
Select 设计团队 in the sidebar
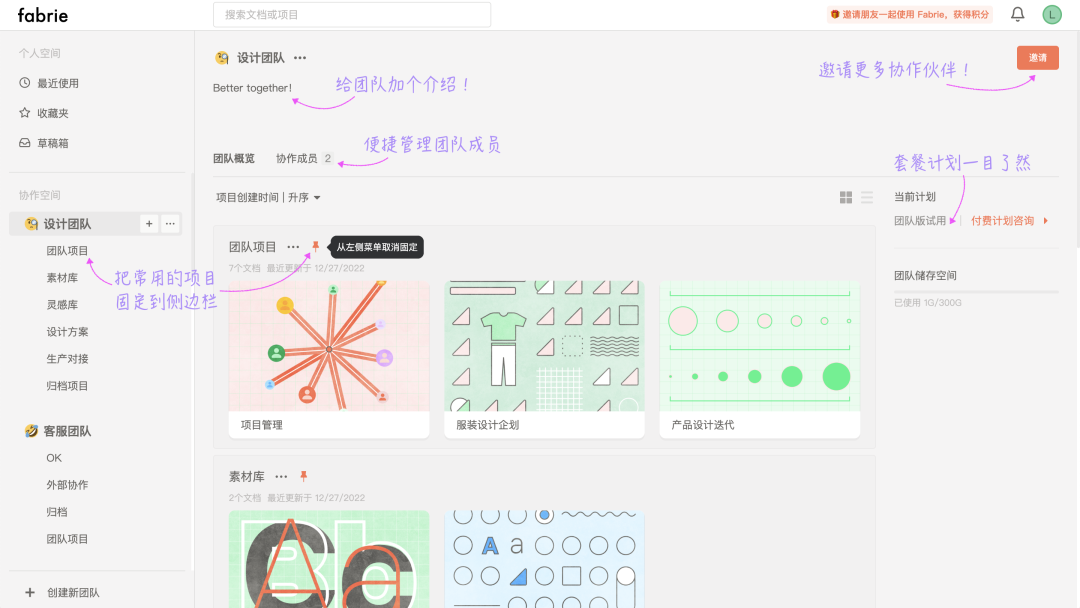click(67, 224)
